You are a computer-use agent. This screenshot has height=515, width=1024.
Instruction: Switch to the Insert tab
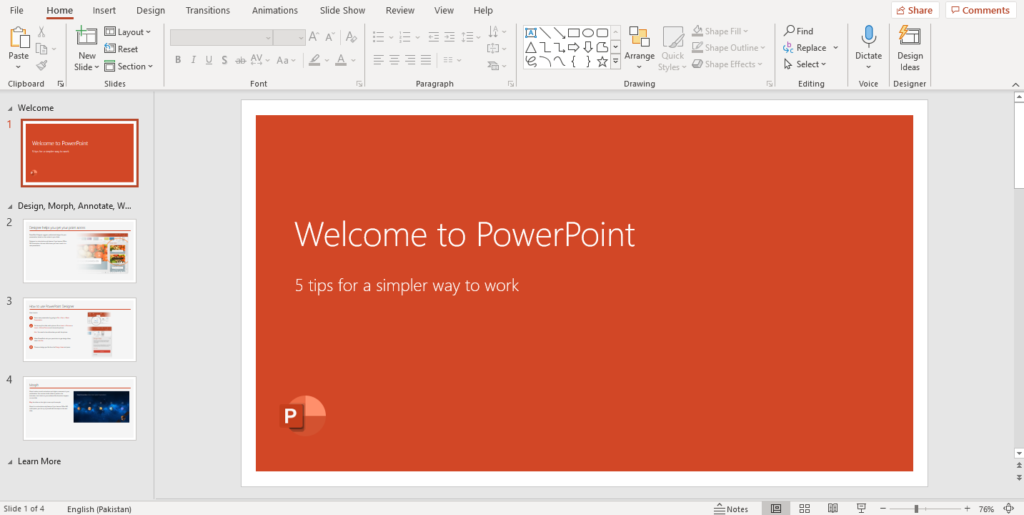[104, 10]
